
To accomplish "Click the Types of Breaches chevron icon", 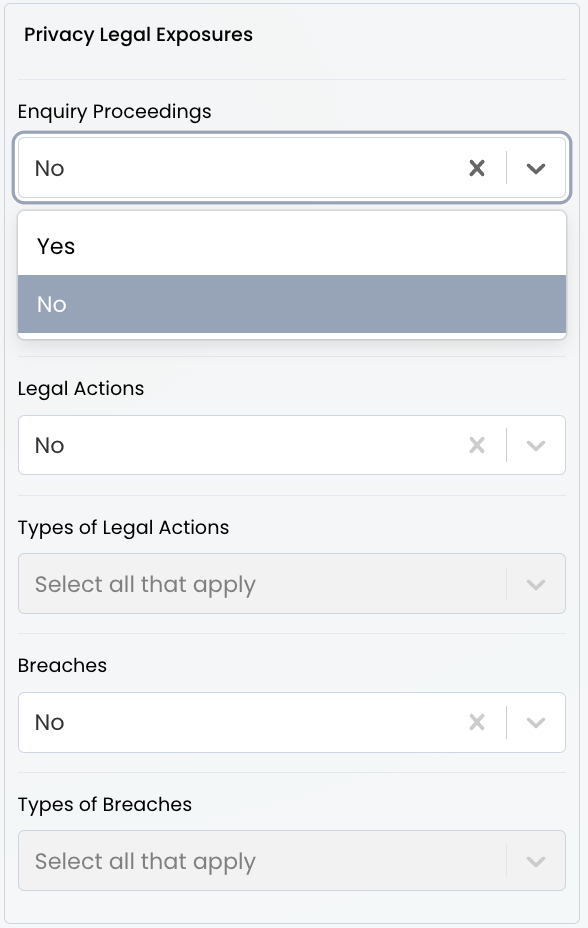I will 536,860.
